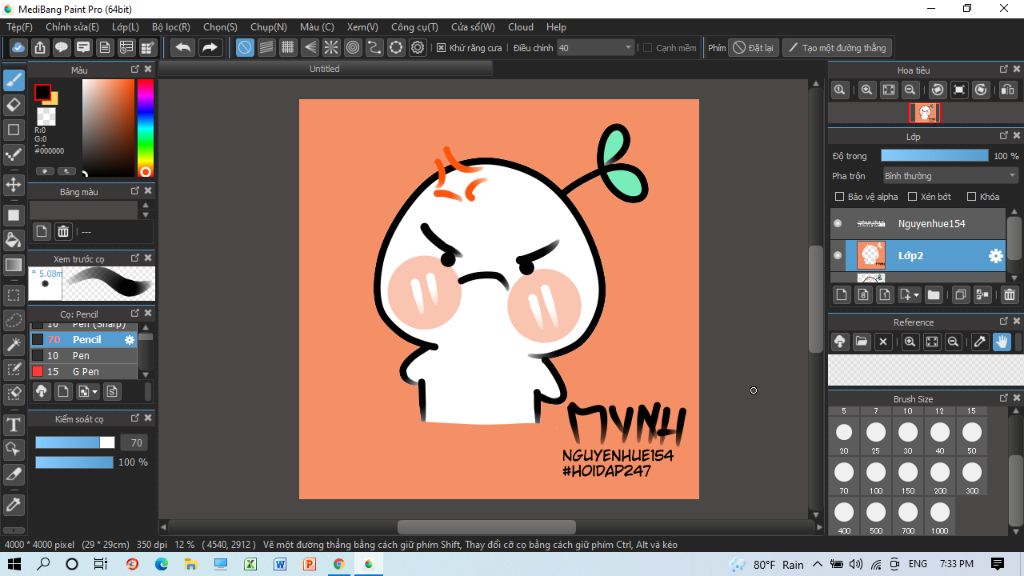Enable the concentric circle snap guide

[x=353, y=48]
